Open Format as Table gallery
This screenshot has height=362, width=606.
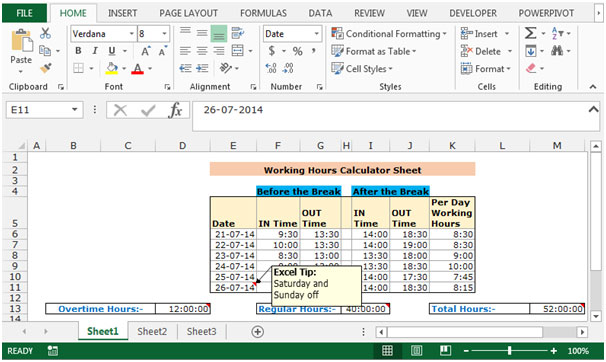pos(373,51)
